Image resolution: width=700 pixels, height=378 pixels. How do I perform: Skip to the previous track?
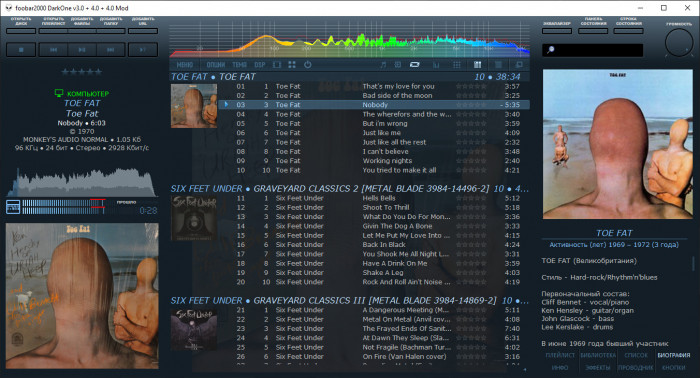pos(53,50)
